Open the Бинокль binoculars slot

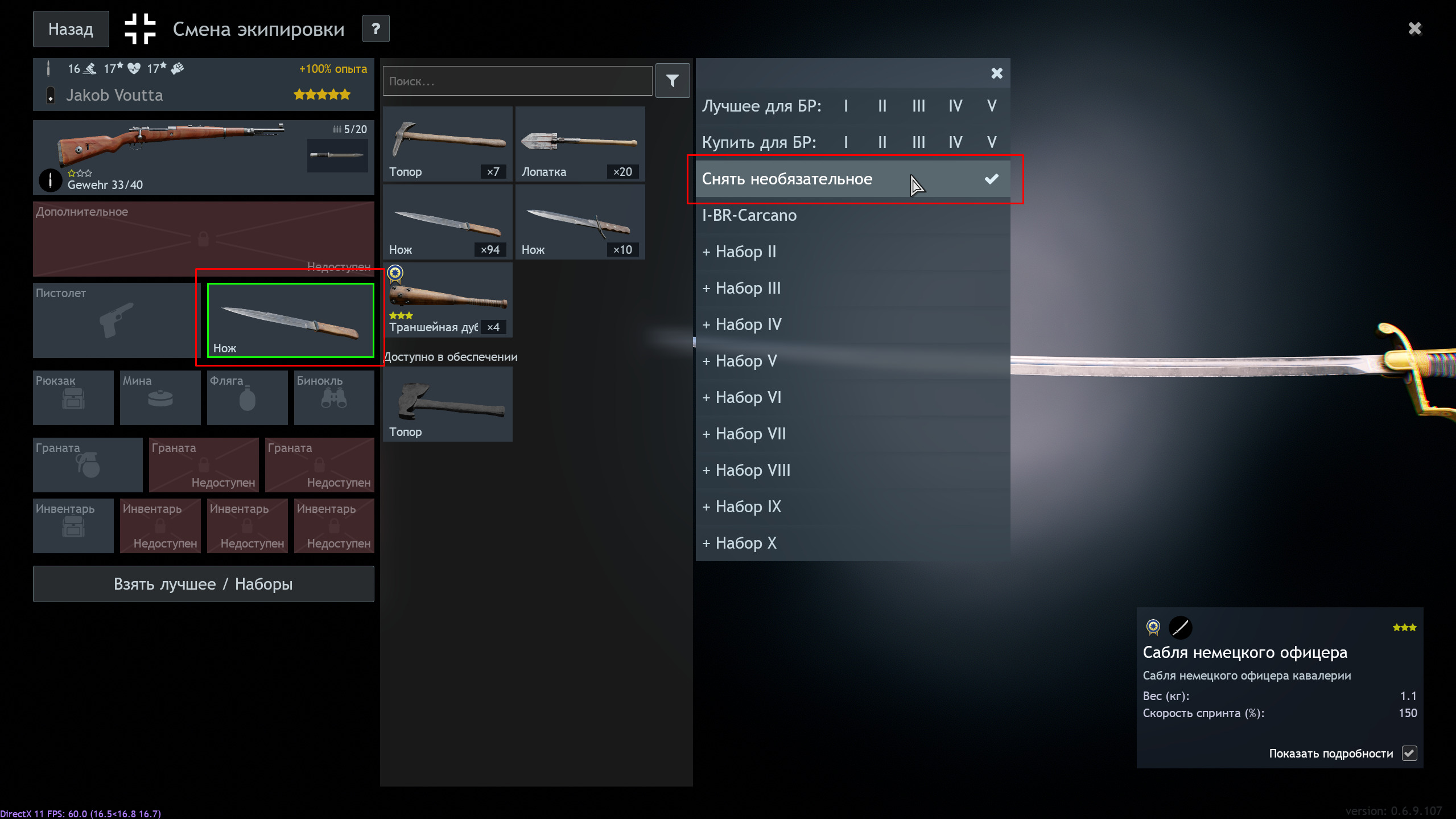point(334,397)
